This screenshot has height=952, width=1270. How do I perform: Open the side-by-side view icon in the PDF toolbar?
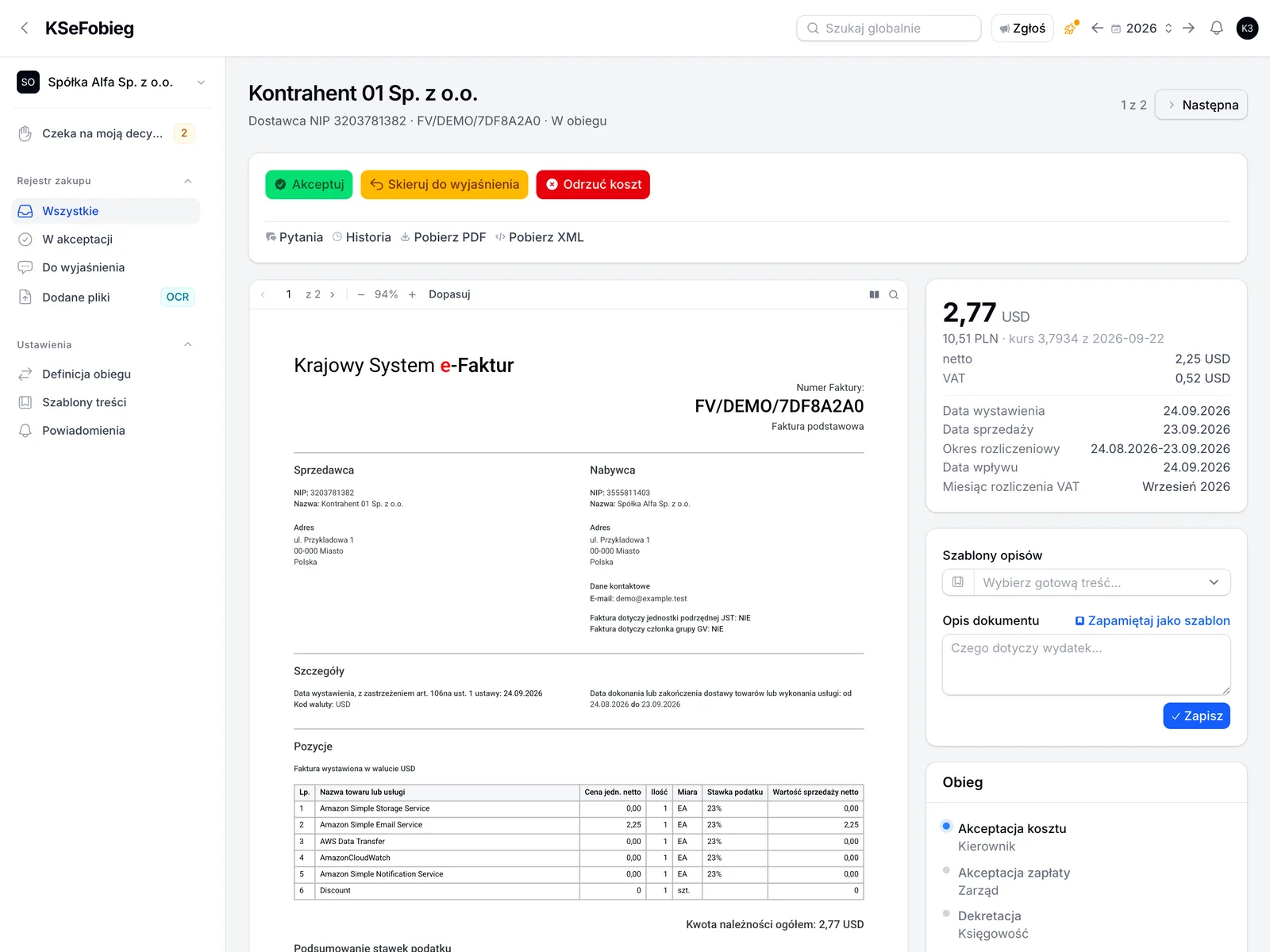pyautogui.click(x=874, y=294)
